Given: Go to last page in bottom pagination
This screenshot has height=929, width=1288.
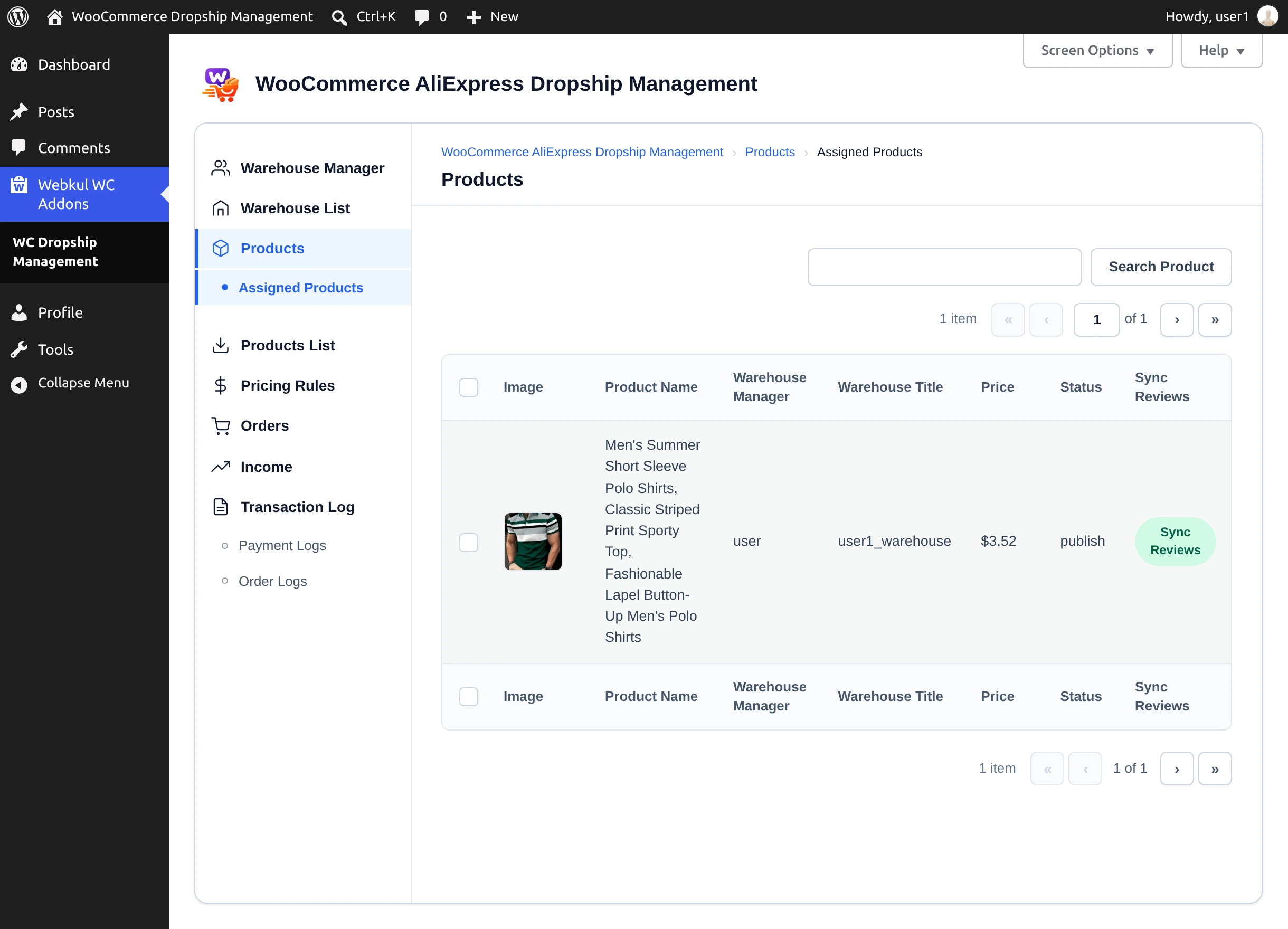Looking at the screenshot, I should point(1215,769).
